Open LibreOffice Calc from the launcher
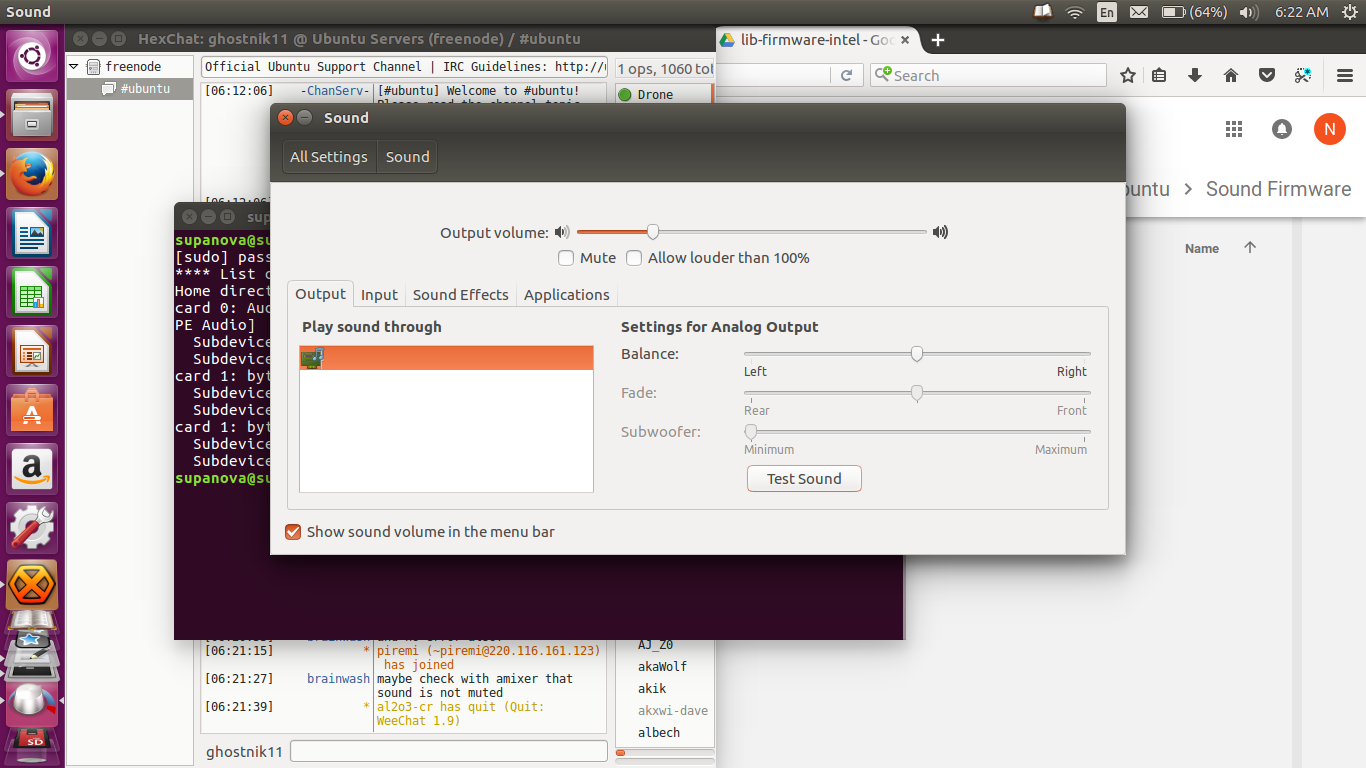 [33, 293]
